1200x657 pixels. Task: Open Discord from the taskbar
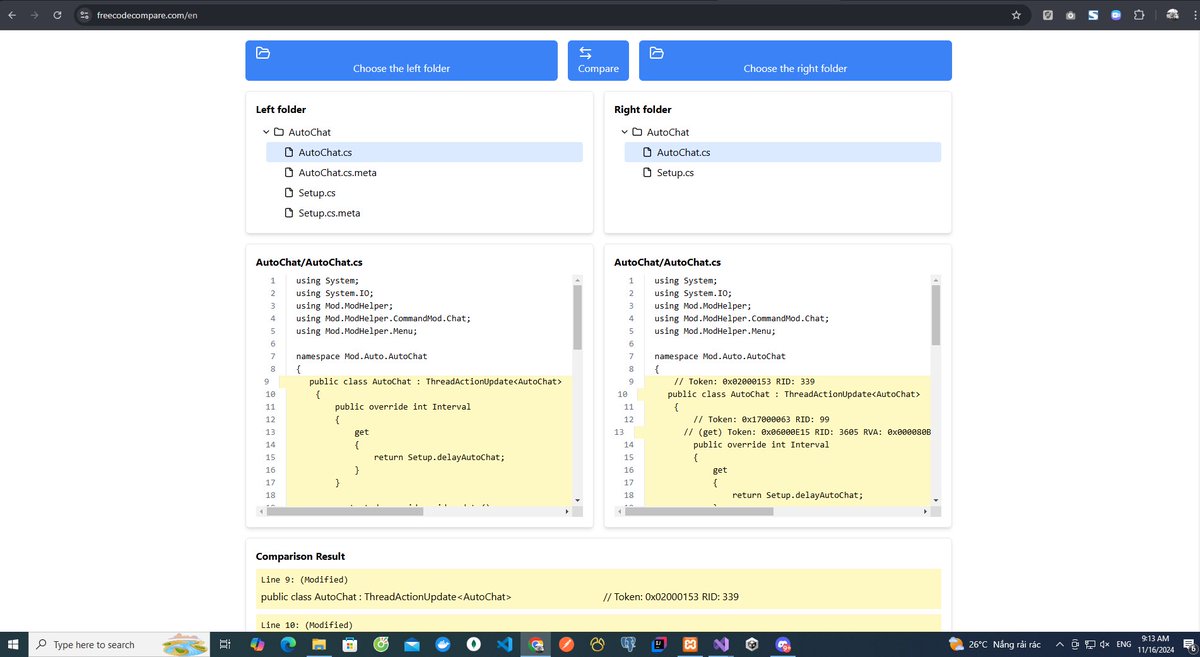pos(783,644)
